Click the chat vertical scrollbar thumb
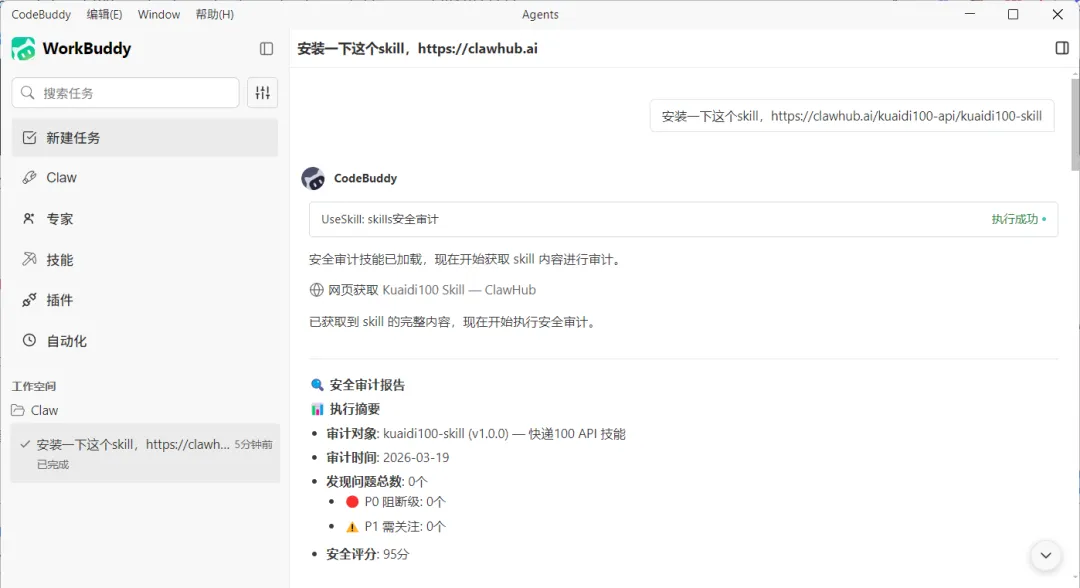This screenshot has width=1080, height=588. pos(1075,124)
